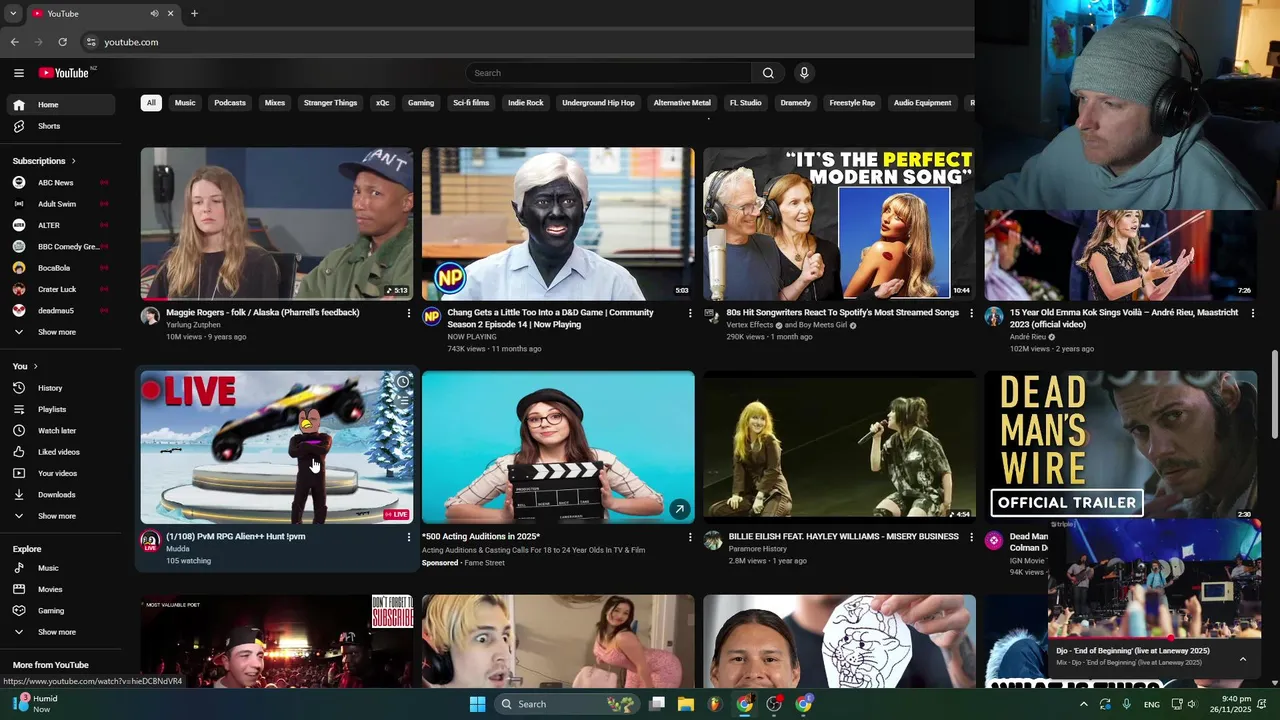Open Your videos in sidebar
Viewport: 1280px width, 720px height.
[x=60, y=473]
